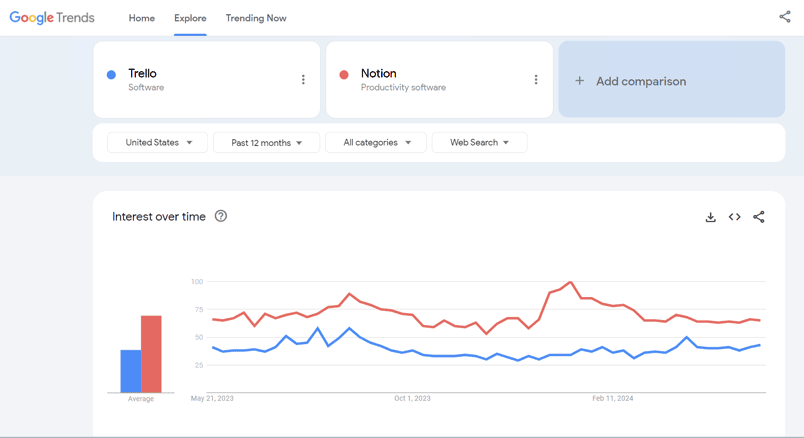Click the 'Productivity software' subtitle
The image size is (804, 438).
403,87
